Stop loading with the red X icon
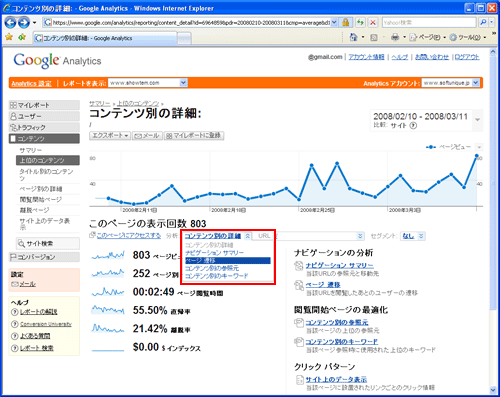500x397 pixels. tap(373, 23)
